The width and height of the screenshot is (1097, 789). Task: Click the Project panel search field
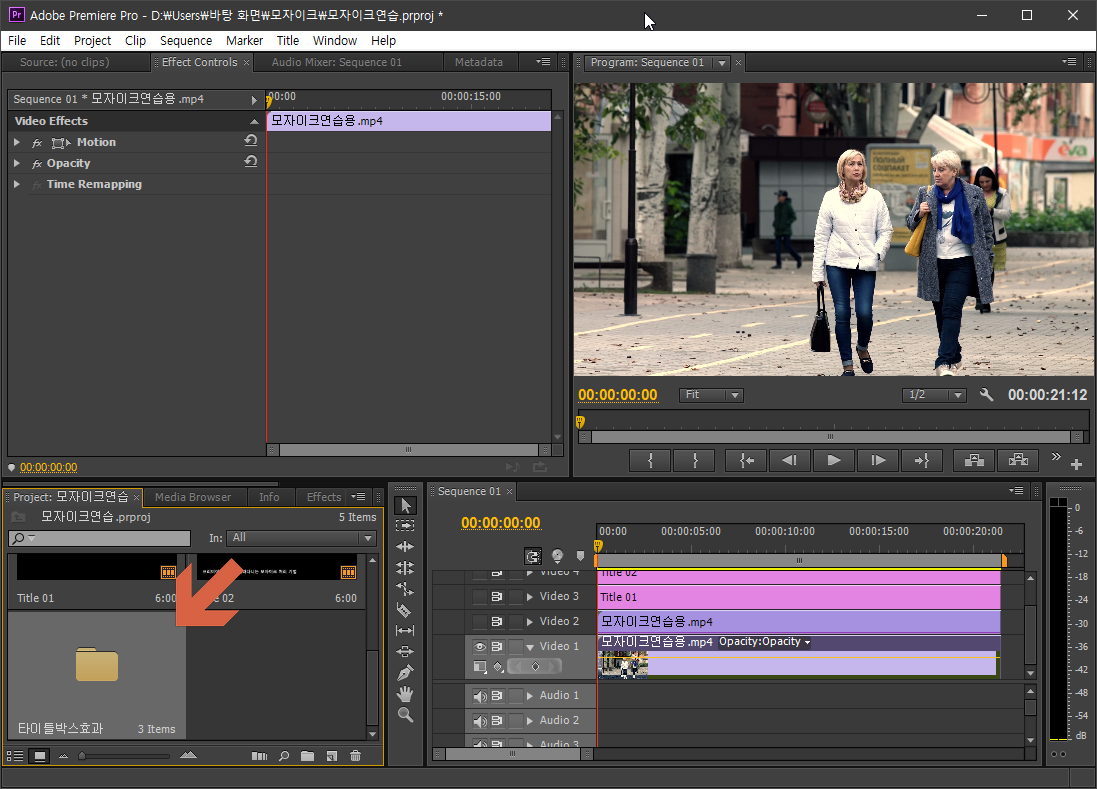pos(99,538)
